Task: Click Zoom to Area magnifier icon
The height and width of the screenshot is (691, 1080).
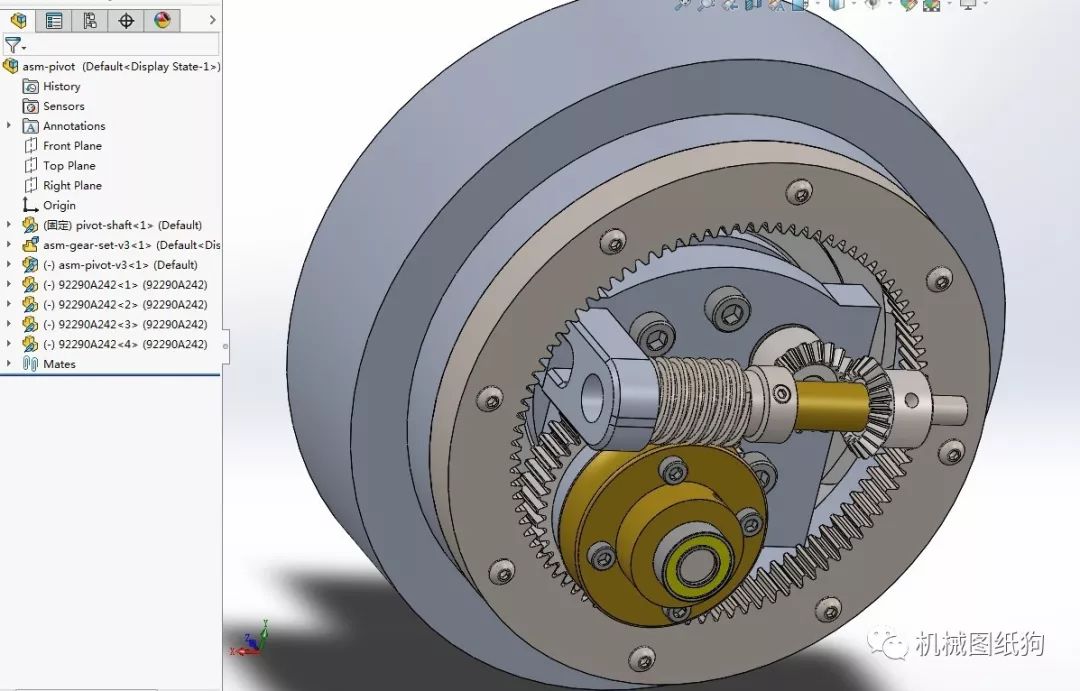Action: tap(705, 5)
